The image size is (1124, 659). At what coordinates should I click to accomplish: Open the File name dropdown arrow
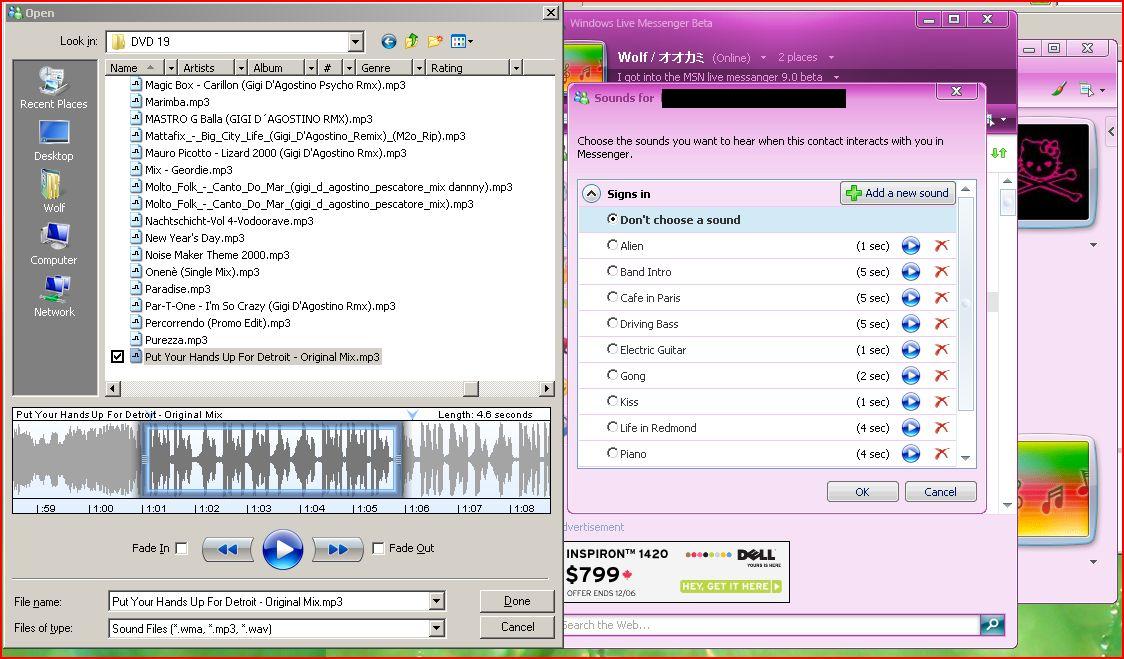[x=437, y=602]
